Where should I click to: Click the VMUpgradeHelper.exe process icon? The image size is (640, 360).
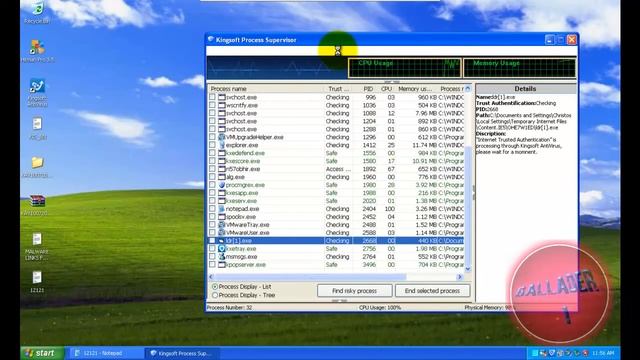point(222,137)
